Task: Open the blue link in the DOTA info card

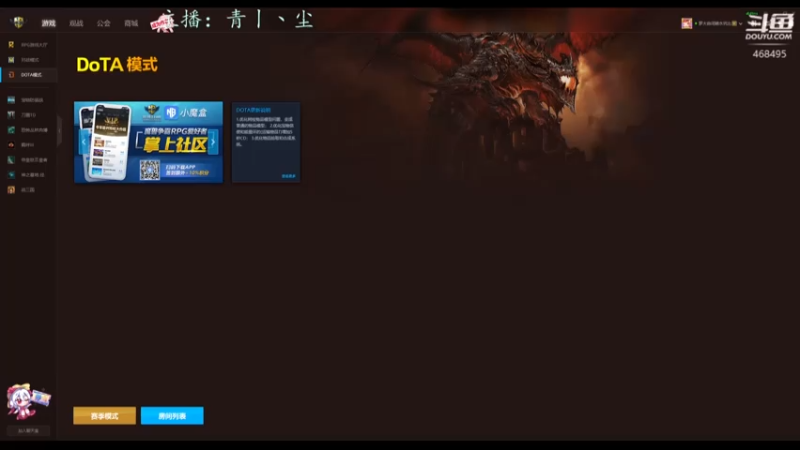Action: pyautogui.click(x=288, y=176)
